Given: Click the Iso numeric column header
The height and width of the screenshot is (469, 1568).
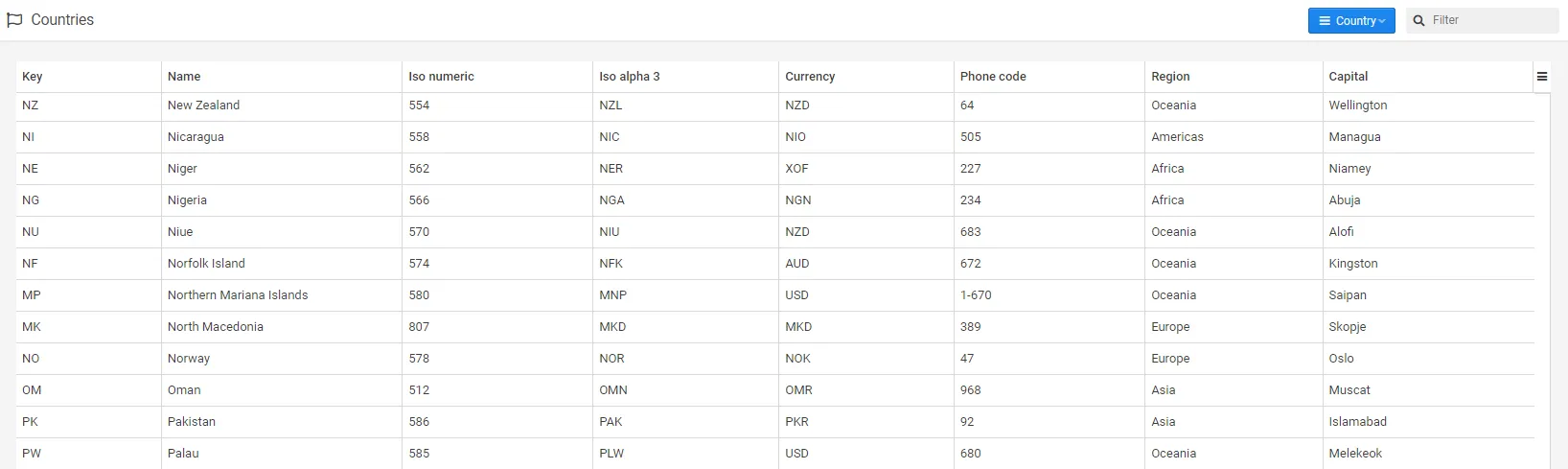Looking at the screenshot, I should (x=441, y=77).
